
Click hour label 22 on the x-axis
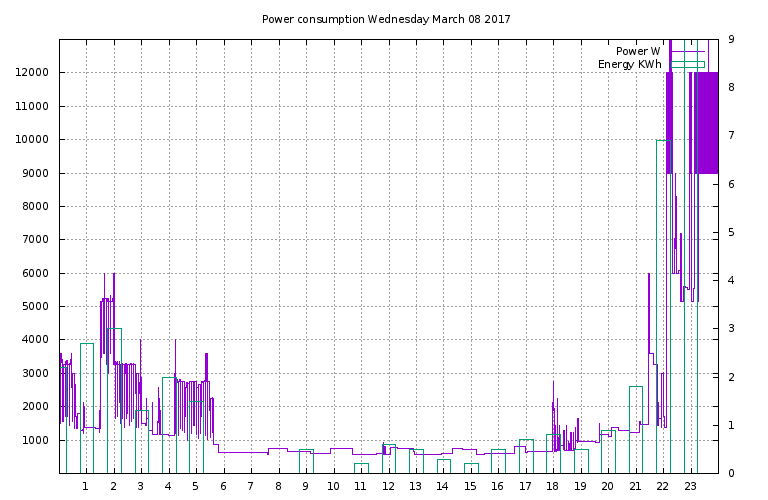(662, 486)
